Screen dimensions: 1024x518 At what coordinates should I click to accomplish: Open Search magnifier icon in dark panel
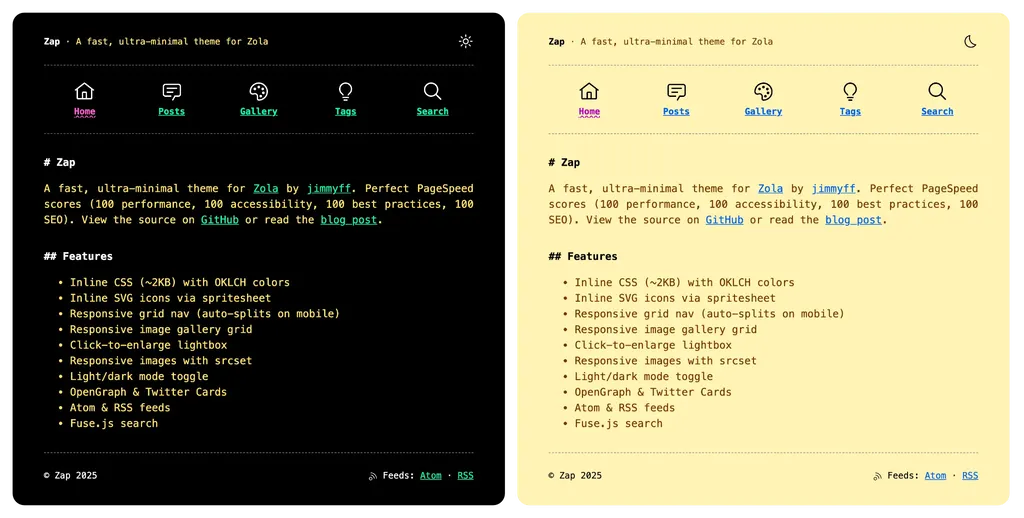tap(432, 91)
